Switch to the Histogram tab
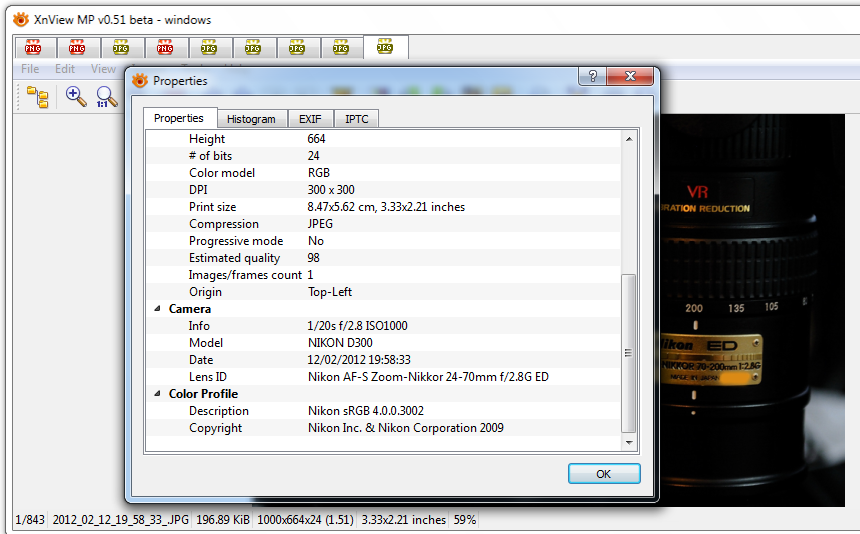This screenshot has width=860, height=534. click(251, 119)
